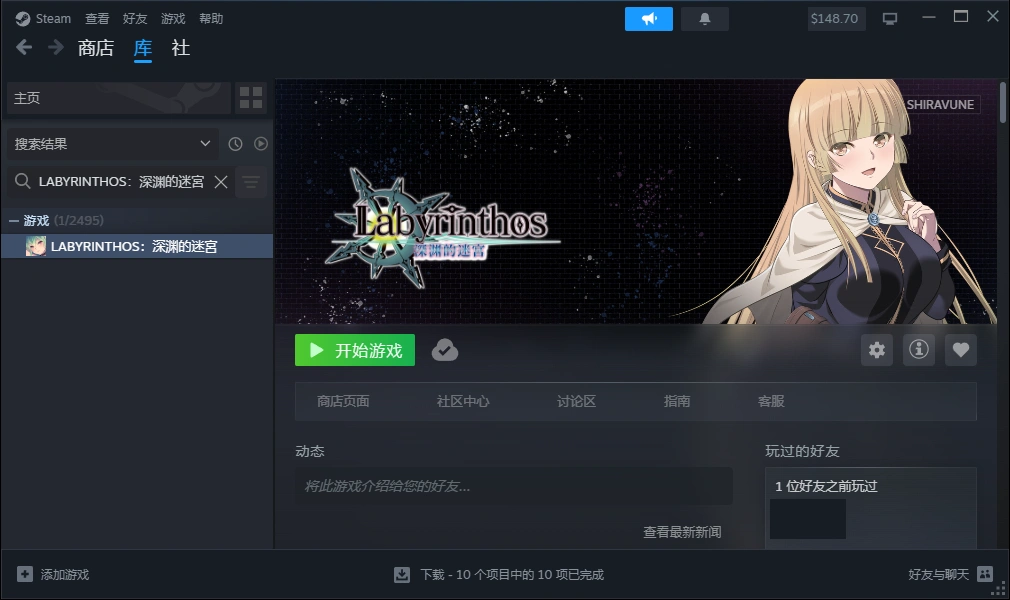Open downloads status text 10 项已完成
1010x600 pixels.
coord(512,574)
